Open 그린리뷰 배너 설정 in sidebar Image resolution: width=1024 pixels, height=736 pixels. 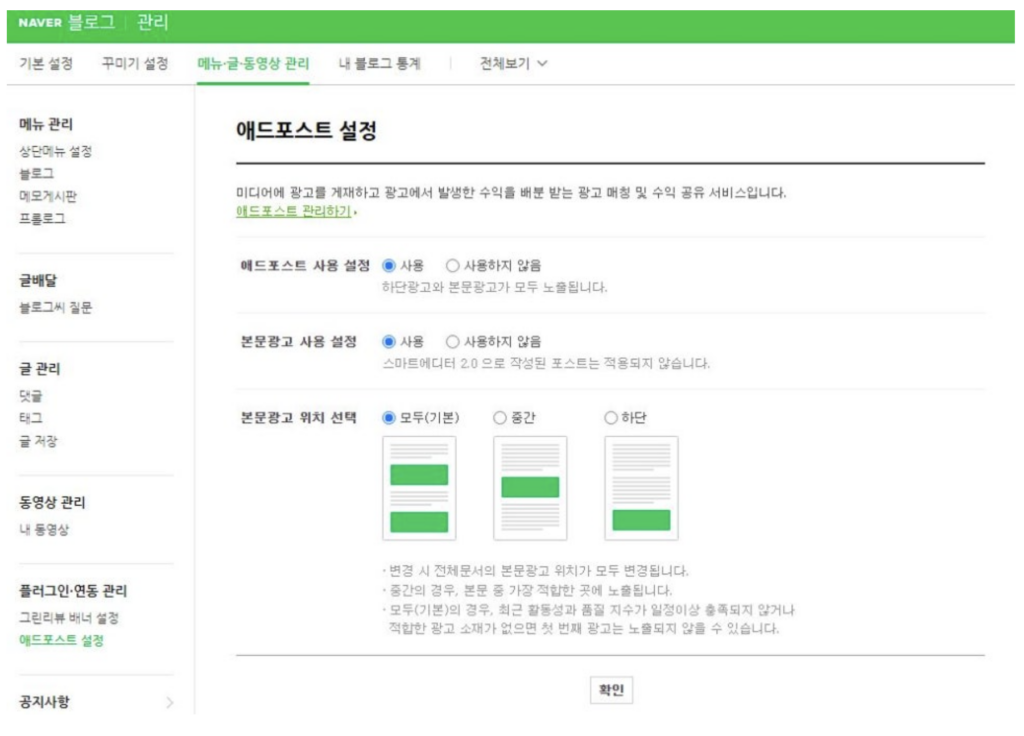pyautogui.click(x=69, y=618)
